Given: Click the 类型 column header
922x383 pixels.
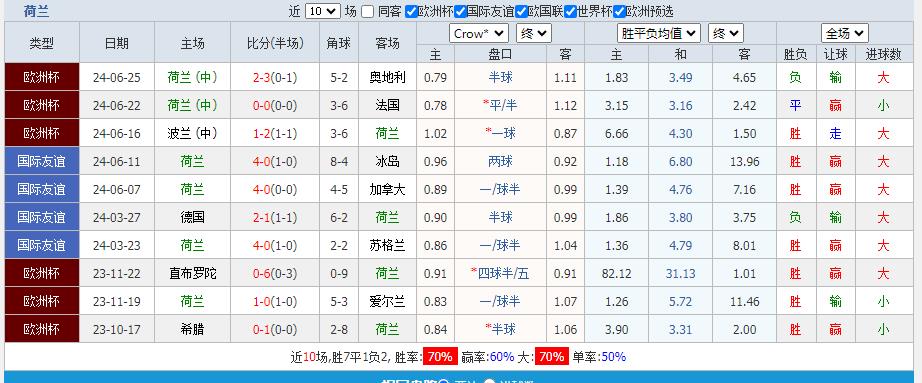Looking at the screenshot, I should point(42,43).
